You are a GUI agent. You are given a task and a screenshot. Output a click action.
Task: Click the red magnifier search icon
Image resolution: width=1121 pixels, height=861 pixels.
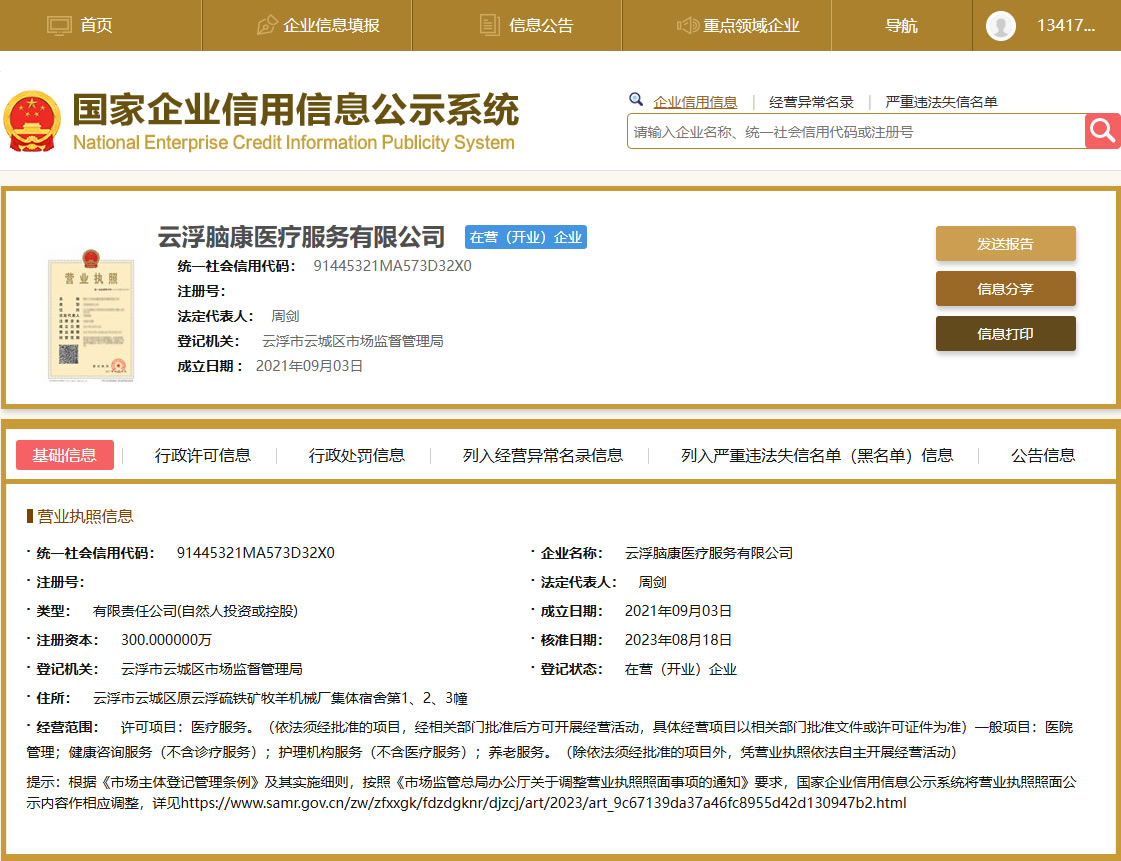click(x=1102, y=131)
